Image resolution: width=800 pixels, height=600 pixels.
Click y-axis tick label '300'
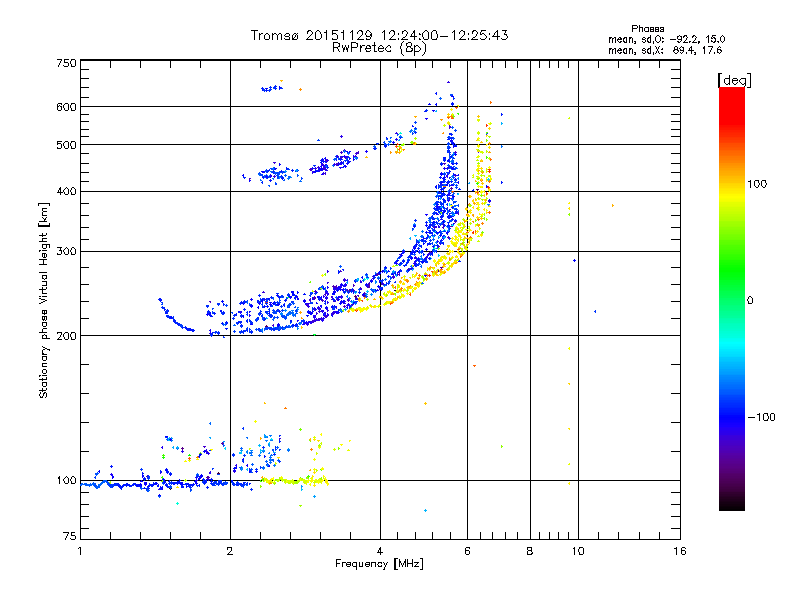tap(67, 252)
